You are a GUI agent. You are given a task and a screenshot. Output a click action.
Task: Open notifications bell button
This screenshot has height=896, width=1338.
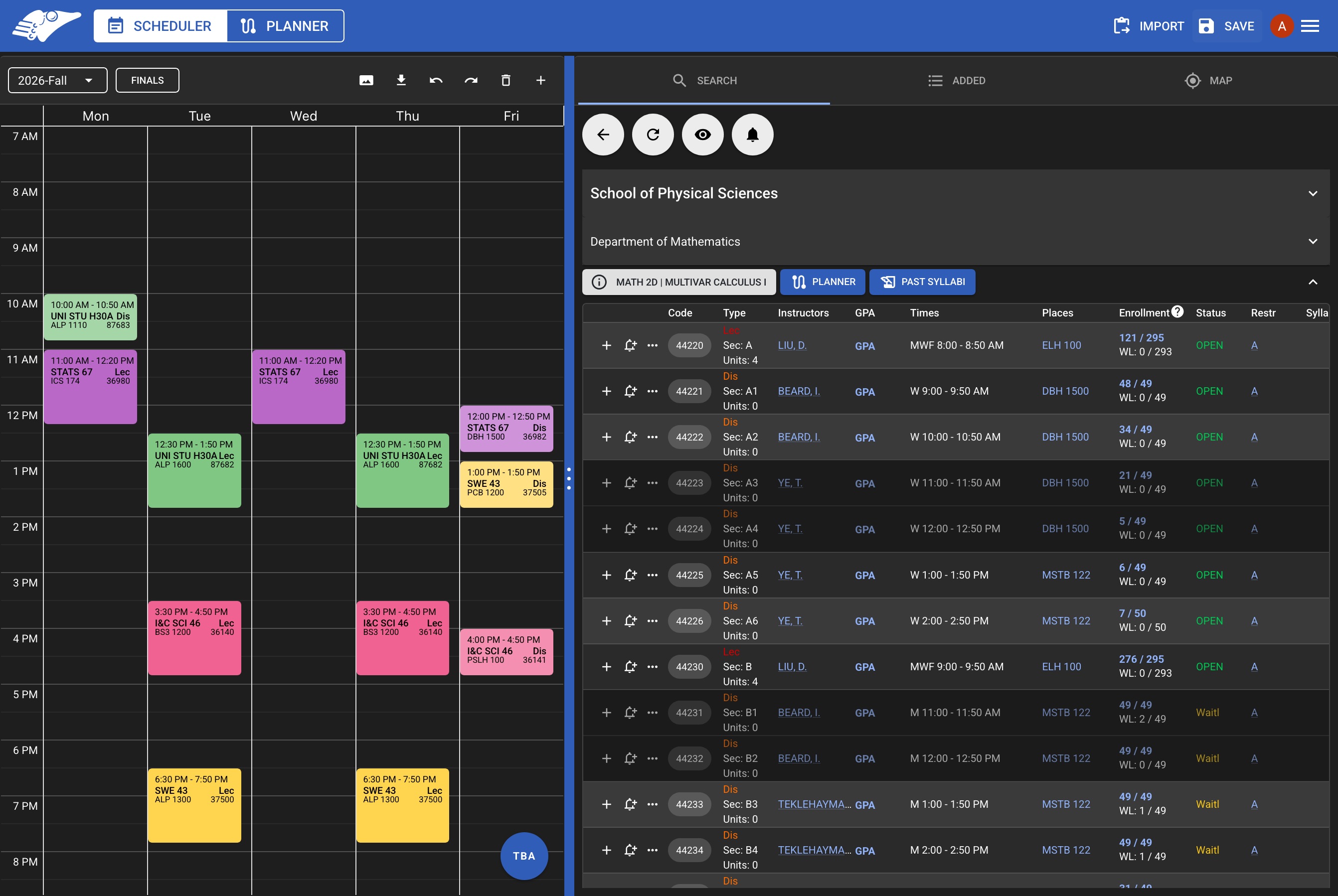753,134
